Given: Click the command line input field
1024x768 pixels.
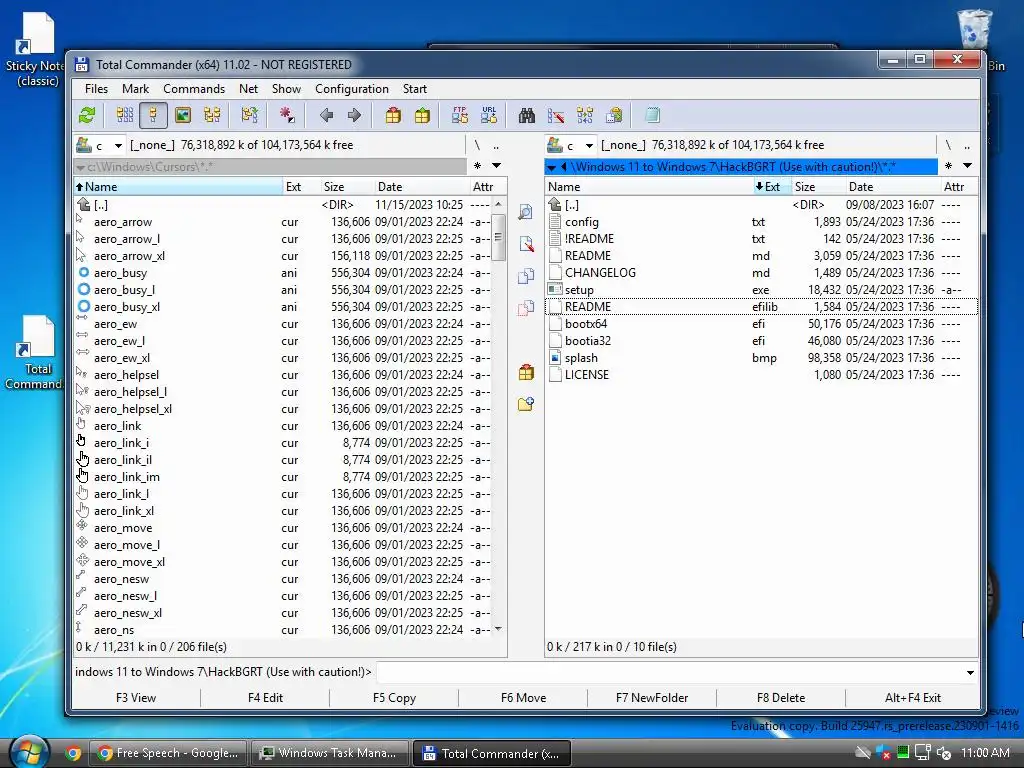Looking at the screenshot, I should (x=670, y=673).
